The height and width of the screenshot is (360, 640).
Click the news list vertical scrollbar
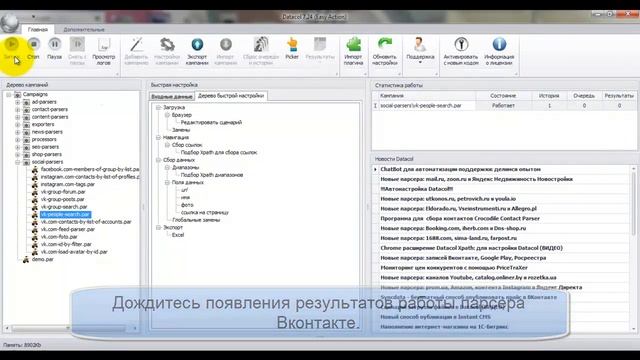point(634,249)
